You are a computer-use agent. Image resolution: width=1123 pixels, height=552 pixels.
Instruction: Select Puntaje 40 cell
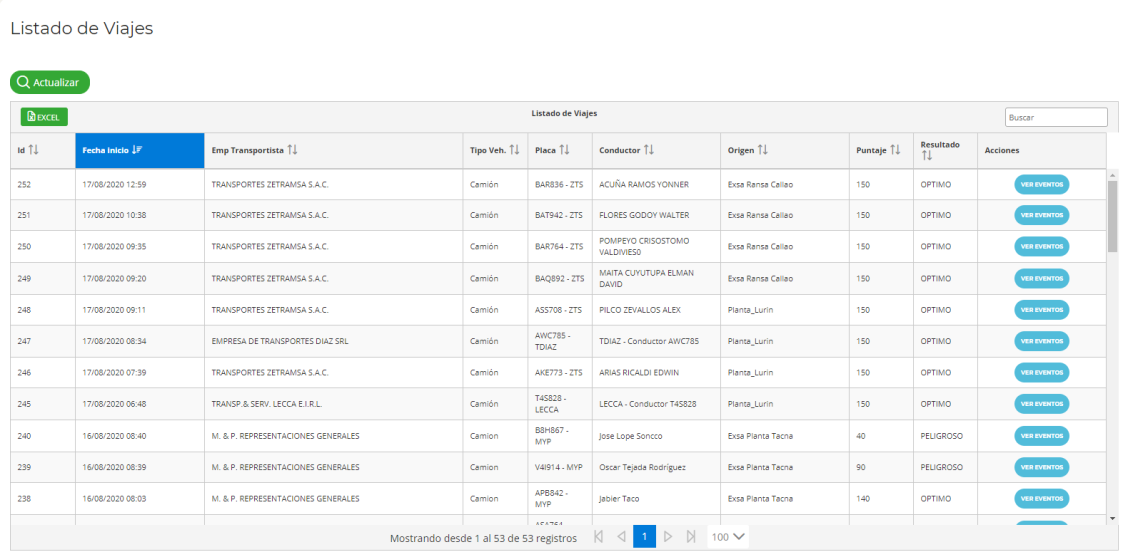point(881,435)
